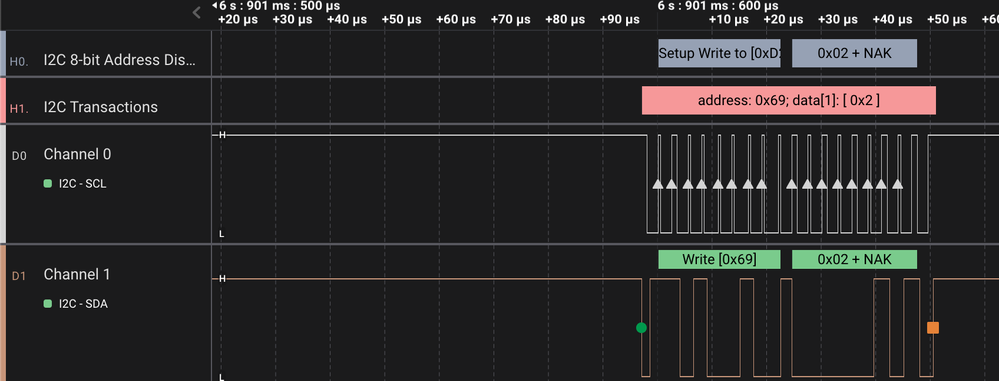
Task: Click the '+90 µs' time ruler label
Action: pyautogui.click(x=620, y=20)
